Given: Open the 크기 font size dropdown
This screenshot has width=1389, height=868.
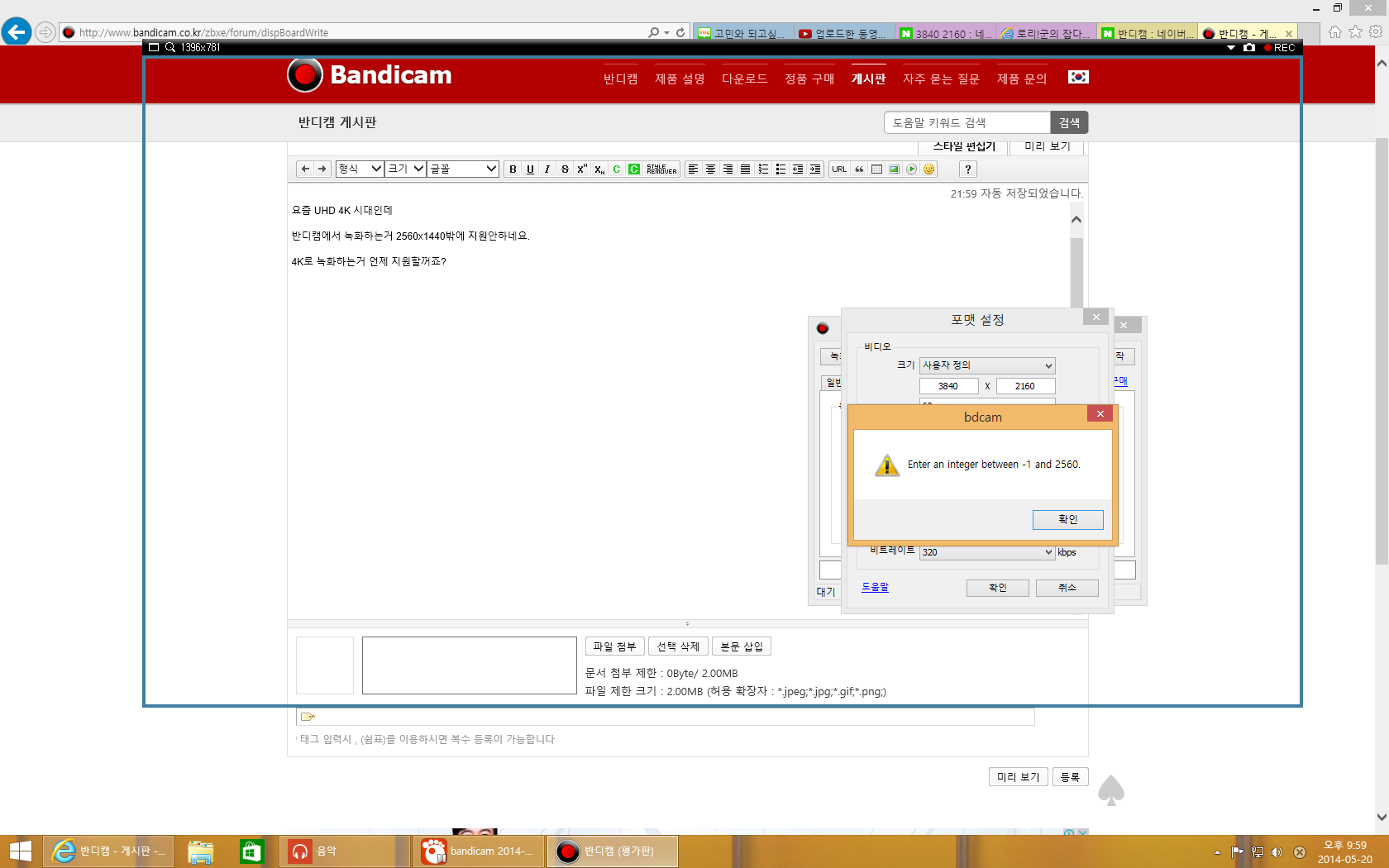Looking at the screenshot, I should [405, 169].
